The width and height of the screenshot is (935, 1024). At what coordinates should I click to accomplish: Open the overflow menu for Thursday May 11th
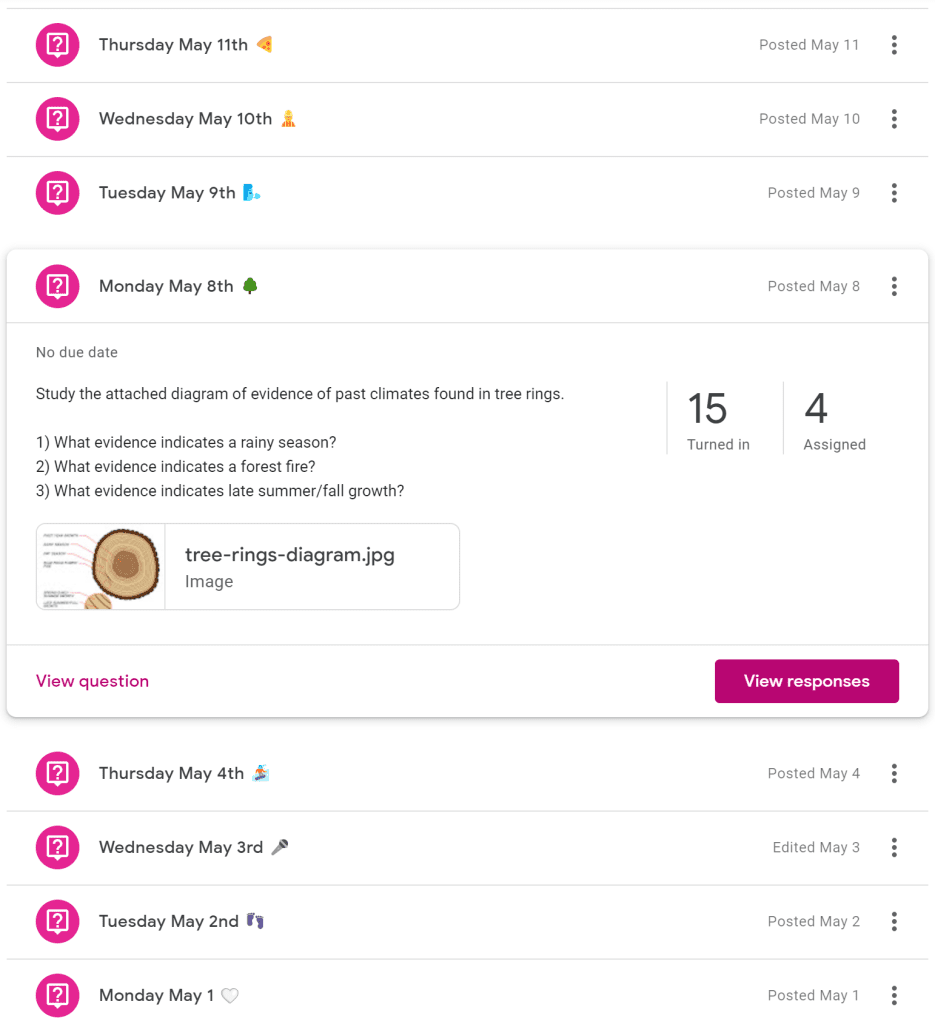pyautogui.click(x=894, y=44)
